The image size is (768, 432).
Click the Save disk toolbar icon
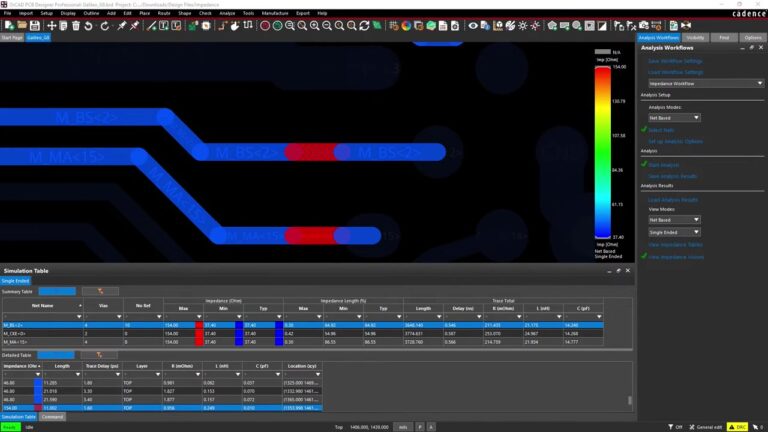pyautogui.click(x=34, y=25)
